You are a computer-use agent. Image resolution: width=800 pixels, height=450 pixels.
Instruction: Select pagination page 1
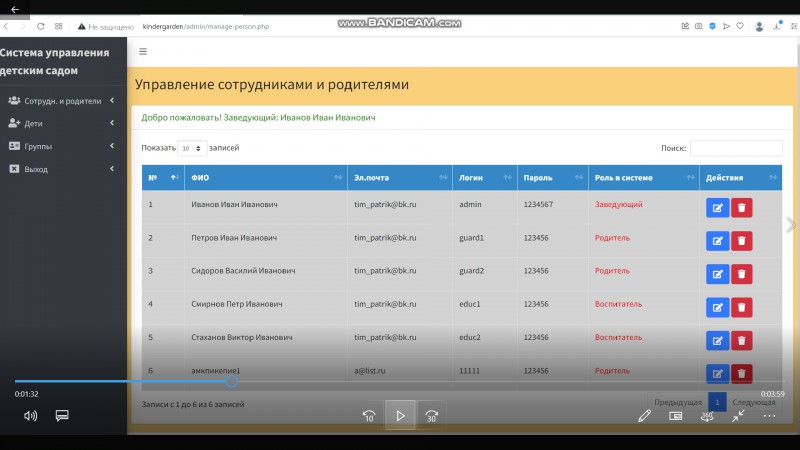tap(717, 402)
